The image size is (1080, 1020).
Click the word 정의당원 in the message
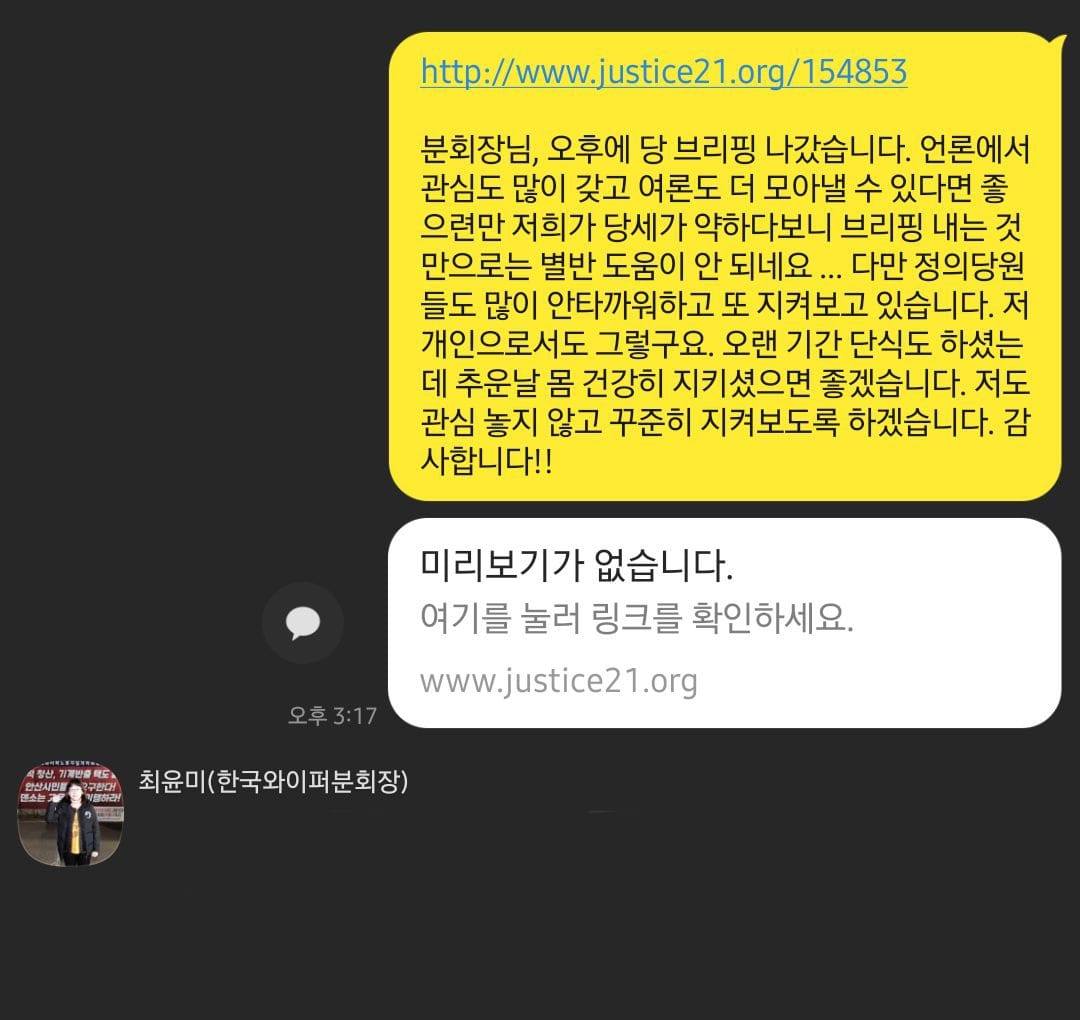click(973, 266)
